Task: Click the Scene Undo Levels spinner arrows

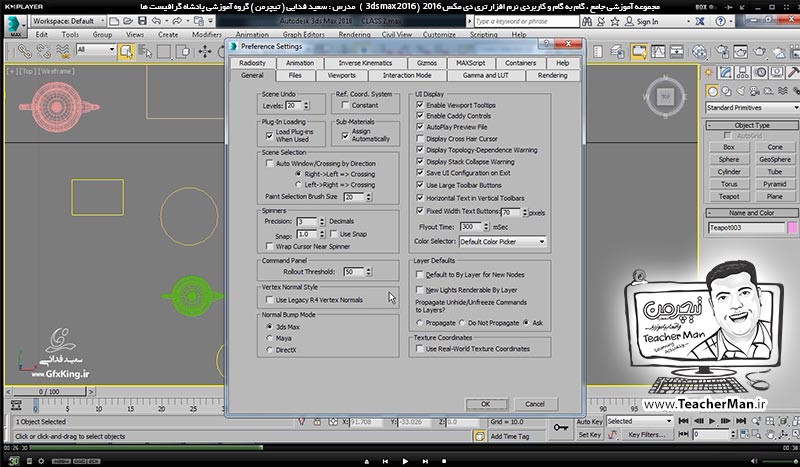Action: [x=306, y=106]
